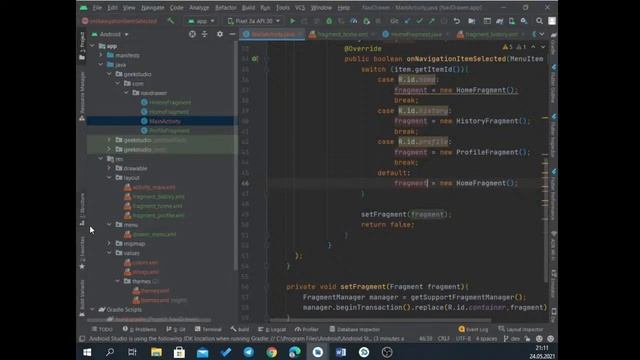Open Chrome from the taskbar
The width and height of the screenshot is (640, 360).
[272, 352]
